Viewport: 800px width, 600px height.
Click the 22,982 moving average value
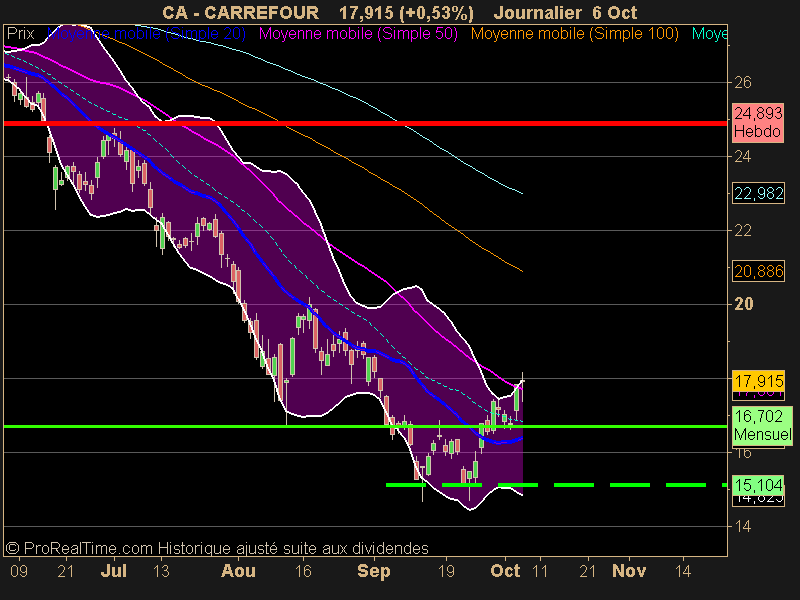click(x=758, y=193)
